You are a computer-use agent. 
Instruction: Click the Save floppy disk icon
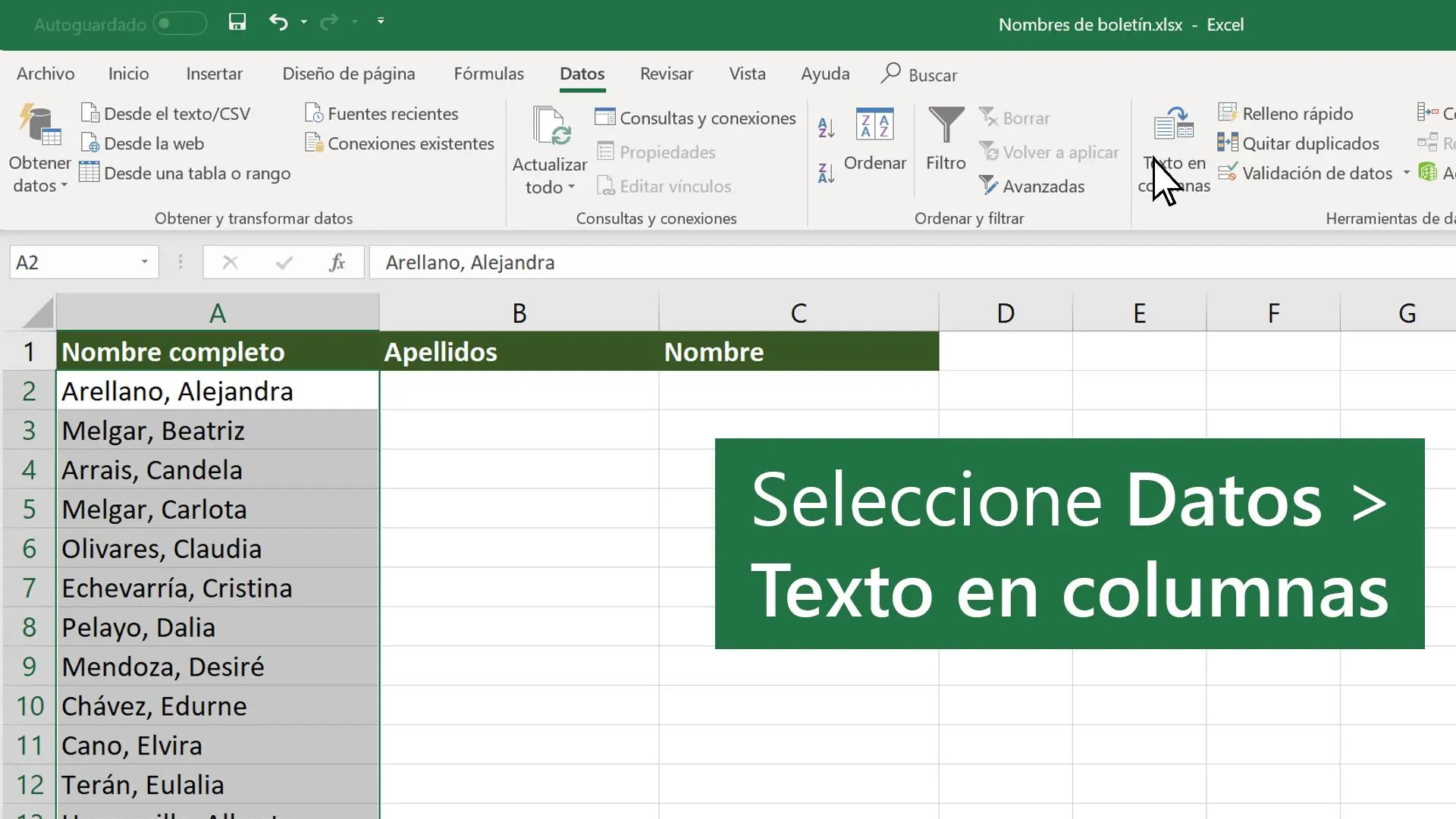(x=237, y=22)
